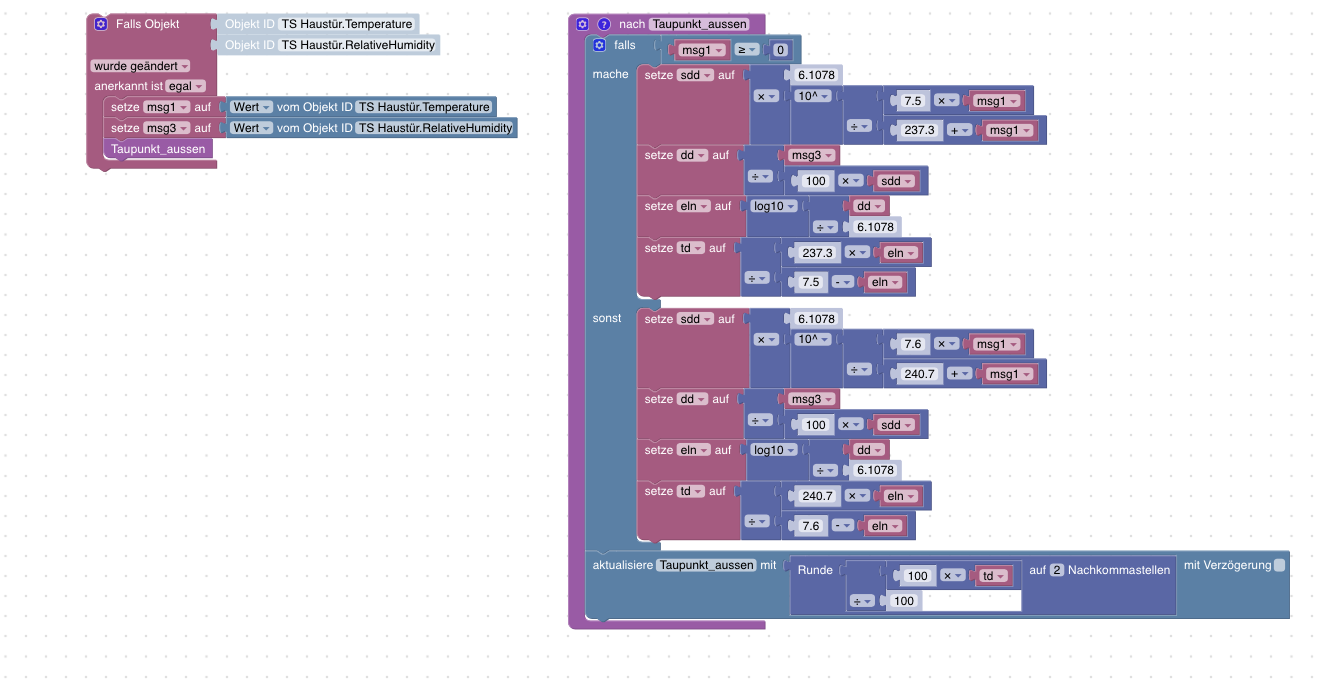1328x684 pixels.
Task: Open gear settings on nach Taupunkt_aussen function
Action: tap(583, 23)
